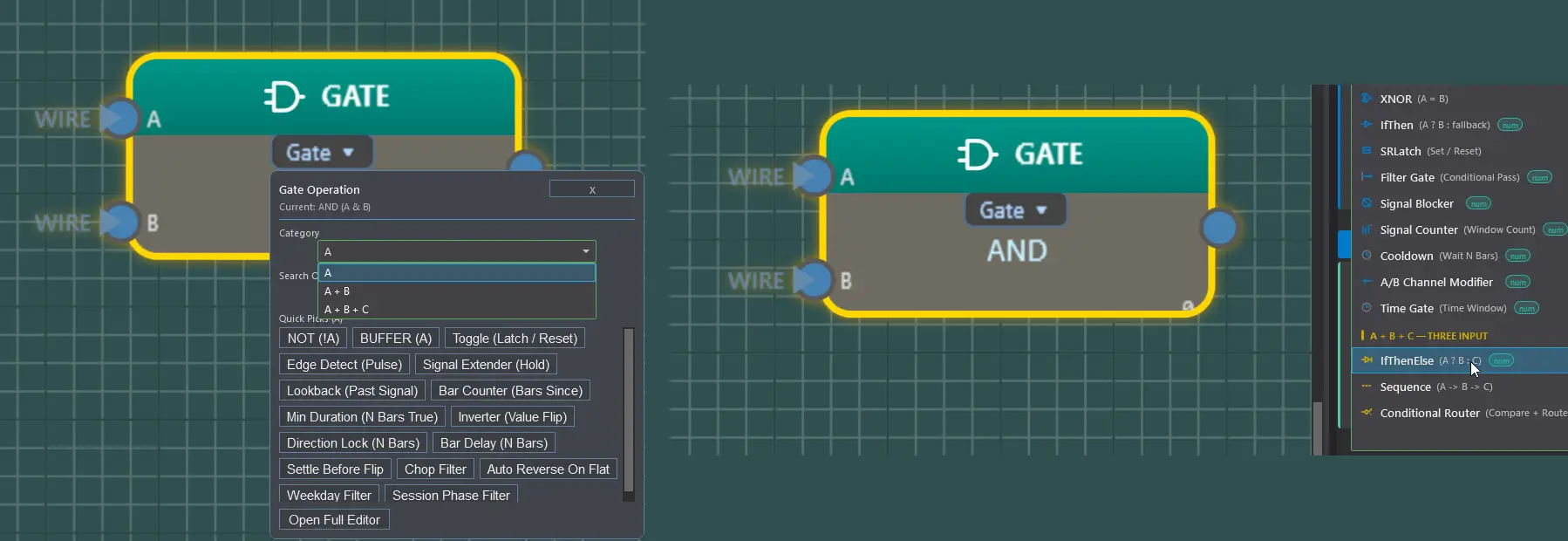Open the Gate dropdown on right node
Image resolution: width=1568 pixels, height=541 pixels.
pos(1015,210)
